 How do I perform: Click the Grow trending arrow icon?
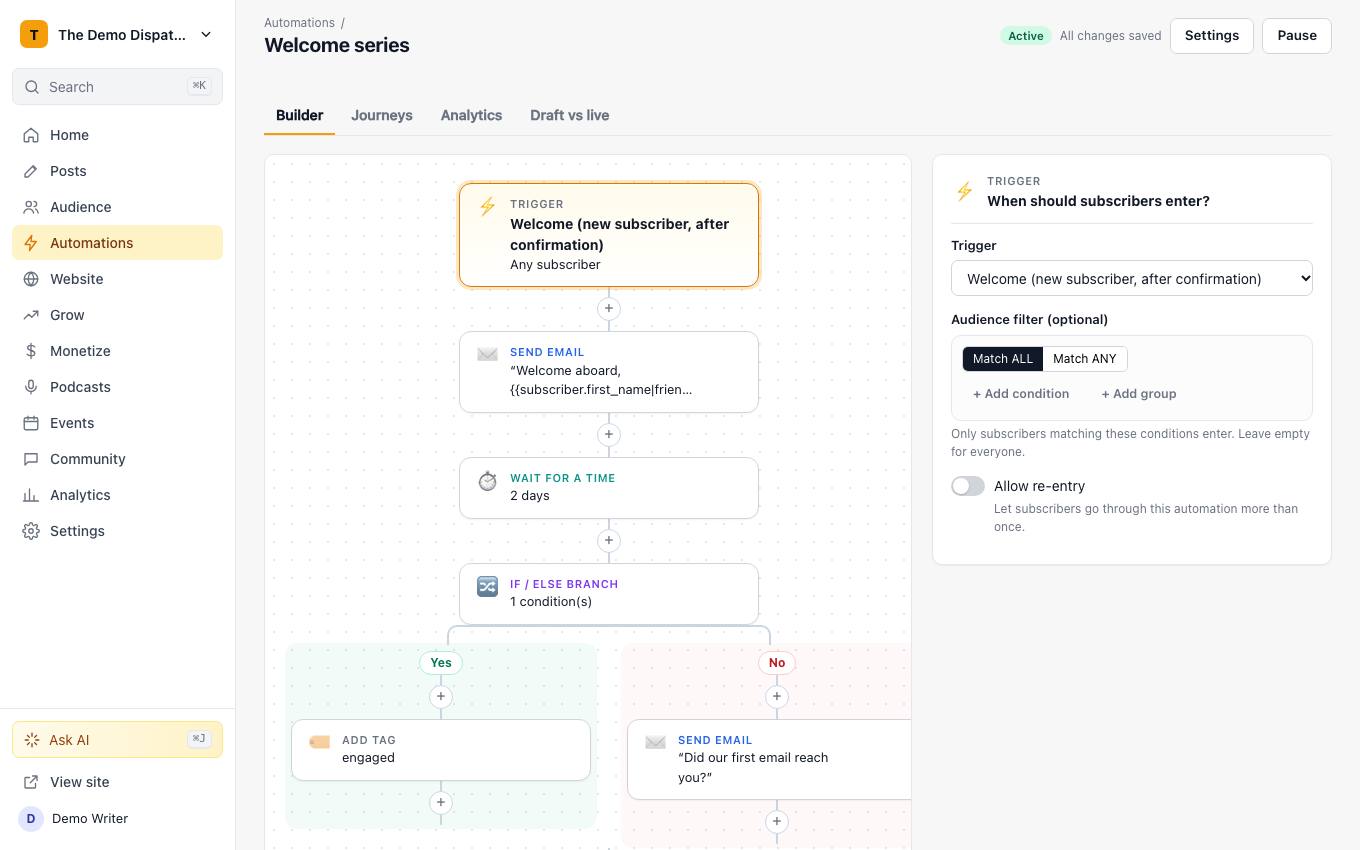31,315
